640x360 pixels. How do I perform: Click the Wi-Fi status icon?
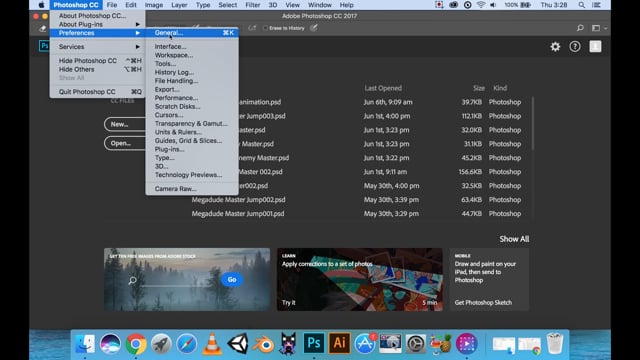point(481,5)
